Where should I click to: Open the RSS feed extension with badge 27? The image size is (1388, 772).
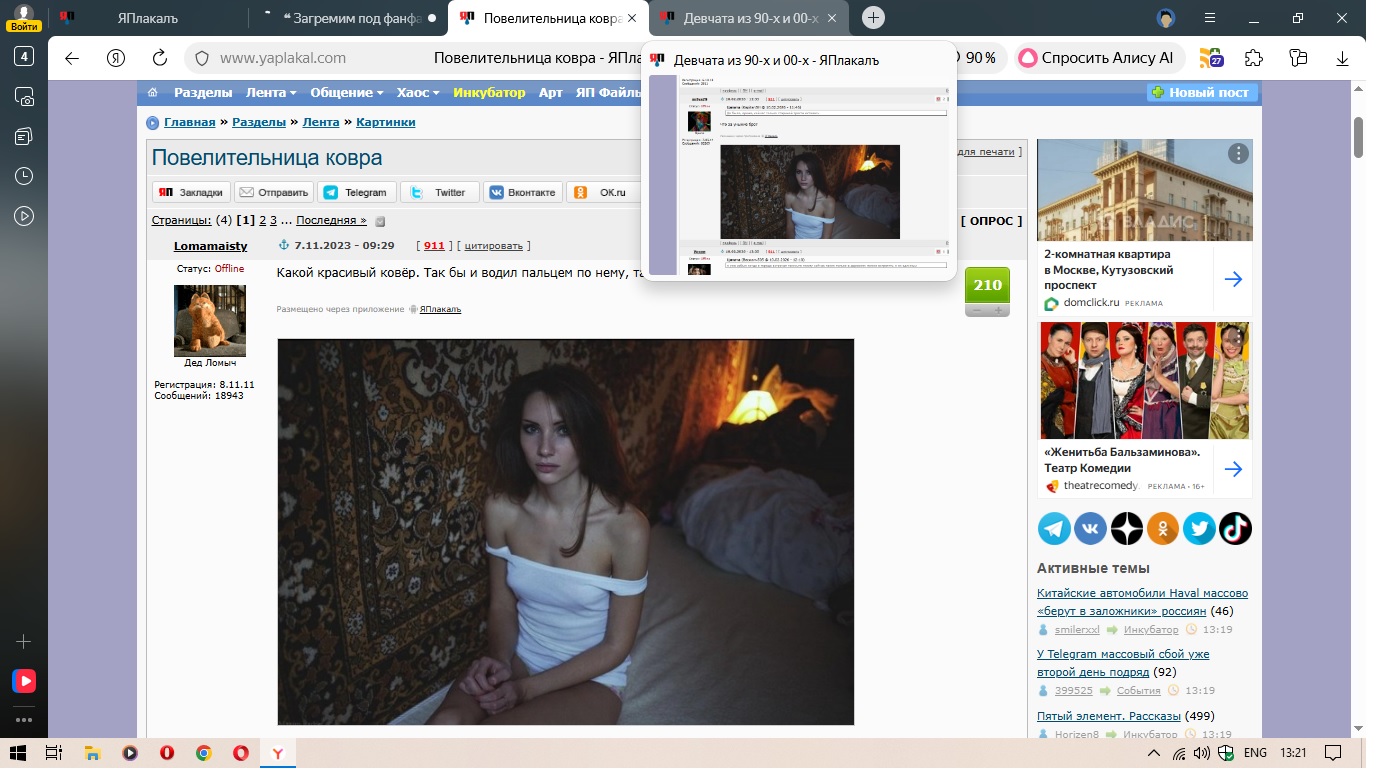tap(1211, 58)
